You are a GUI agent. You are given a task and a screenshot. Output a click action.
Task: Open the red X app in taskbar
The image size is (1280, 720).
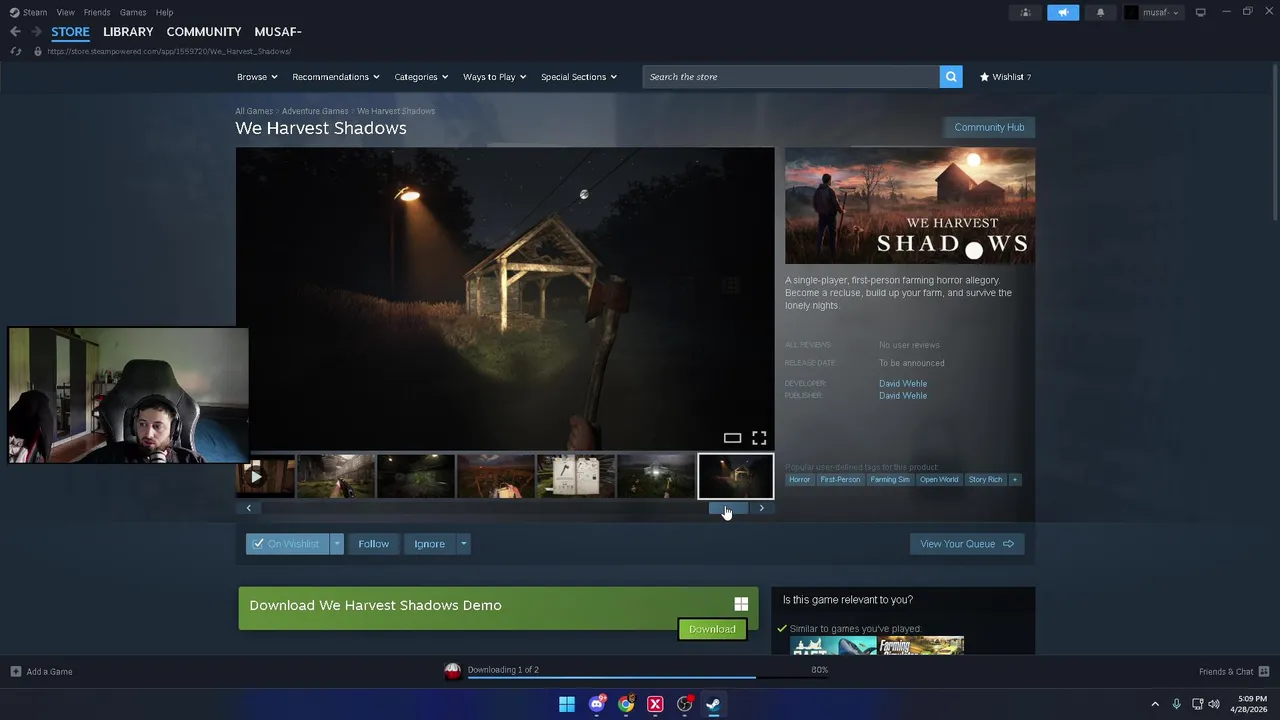pos(655,705)
